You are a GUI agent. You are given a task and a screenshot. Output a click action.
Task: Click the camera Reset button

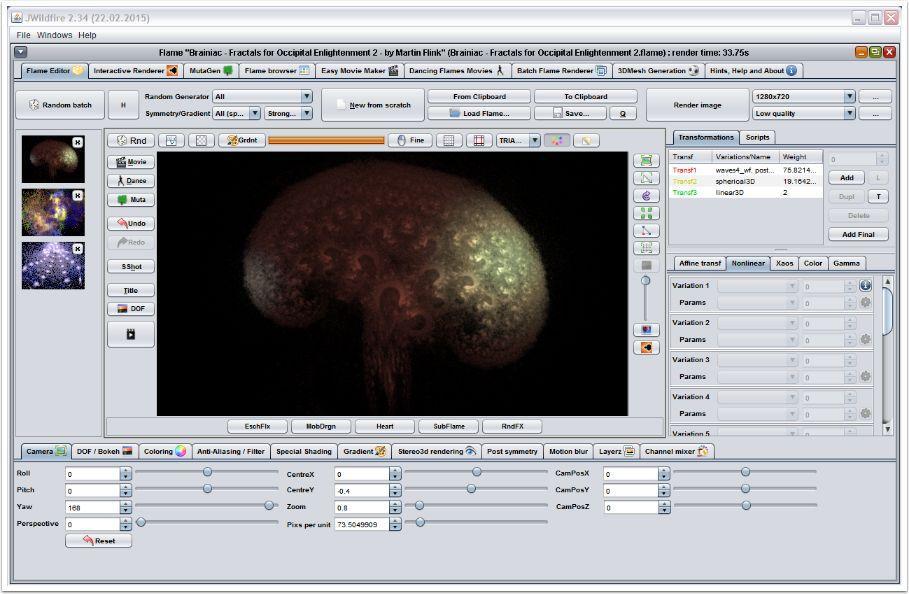click(x=99, y=541)
